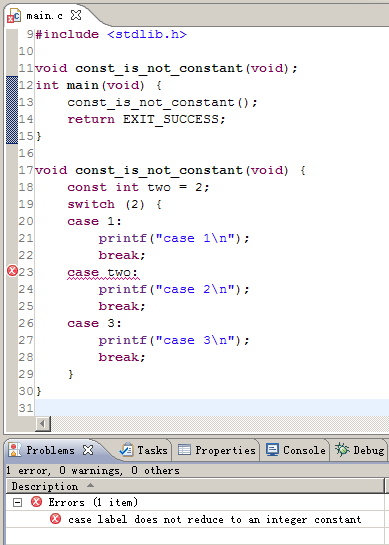The image size is (389, 545).
Task: Click the Tasks clipboard icon
Action: tap(126, 450)
